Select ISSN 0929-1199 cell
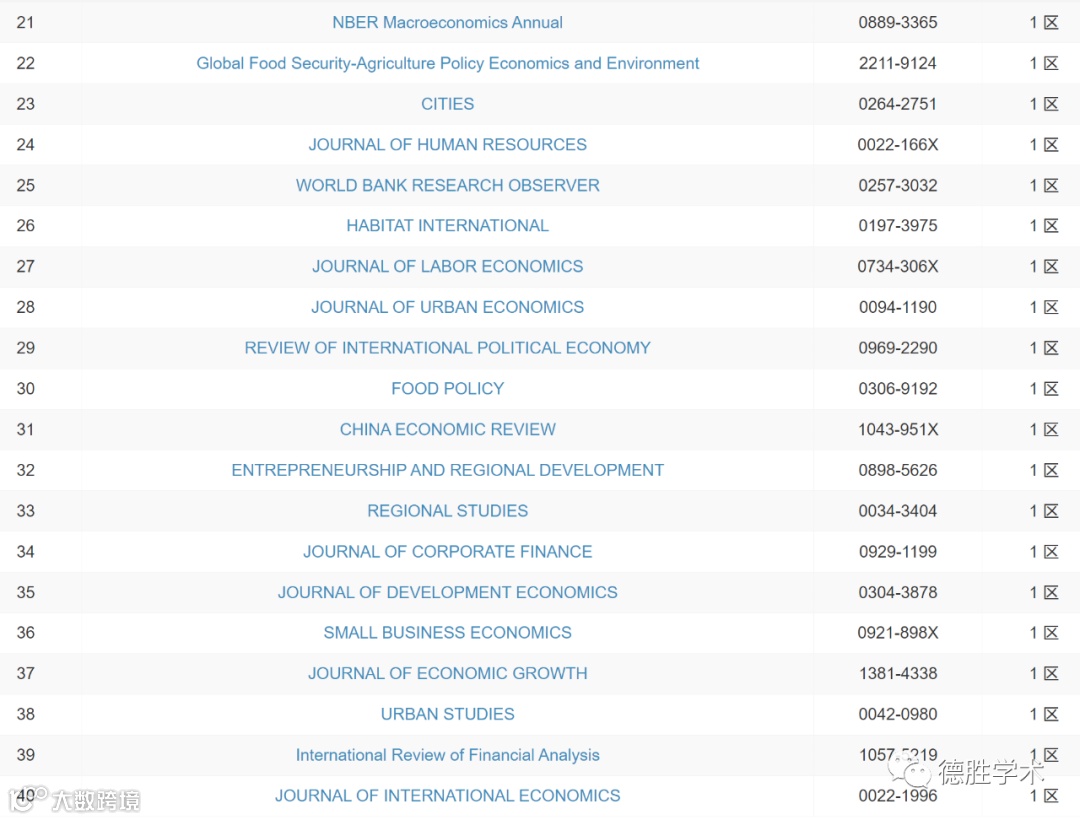This screenshot has height=820, width=1080. click(897, 551)
